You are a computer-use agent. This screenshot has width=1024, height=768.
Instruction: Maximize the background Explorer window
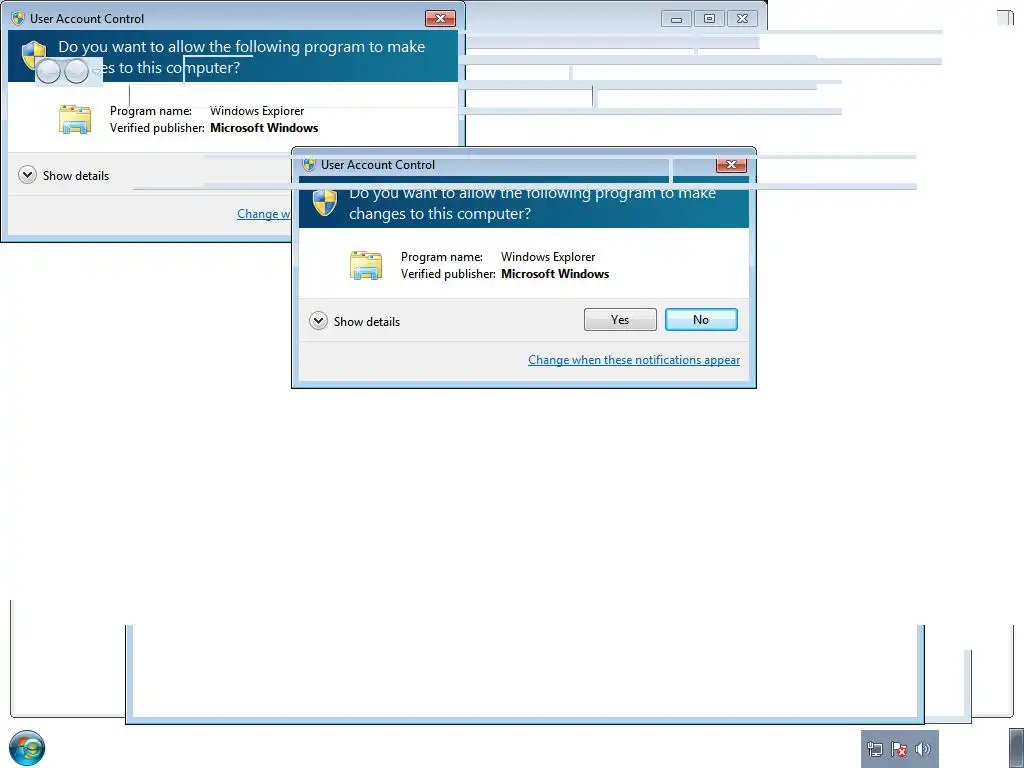709,19
